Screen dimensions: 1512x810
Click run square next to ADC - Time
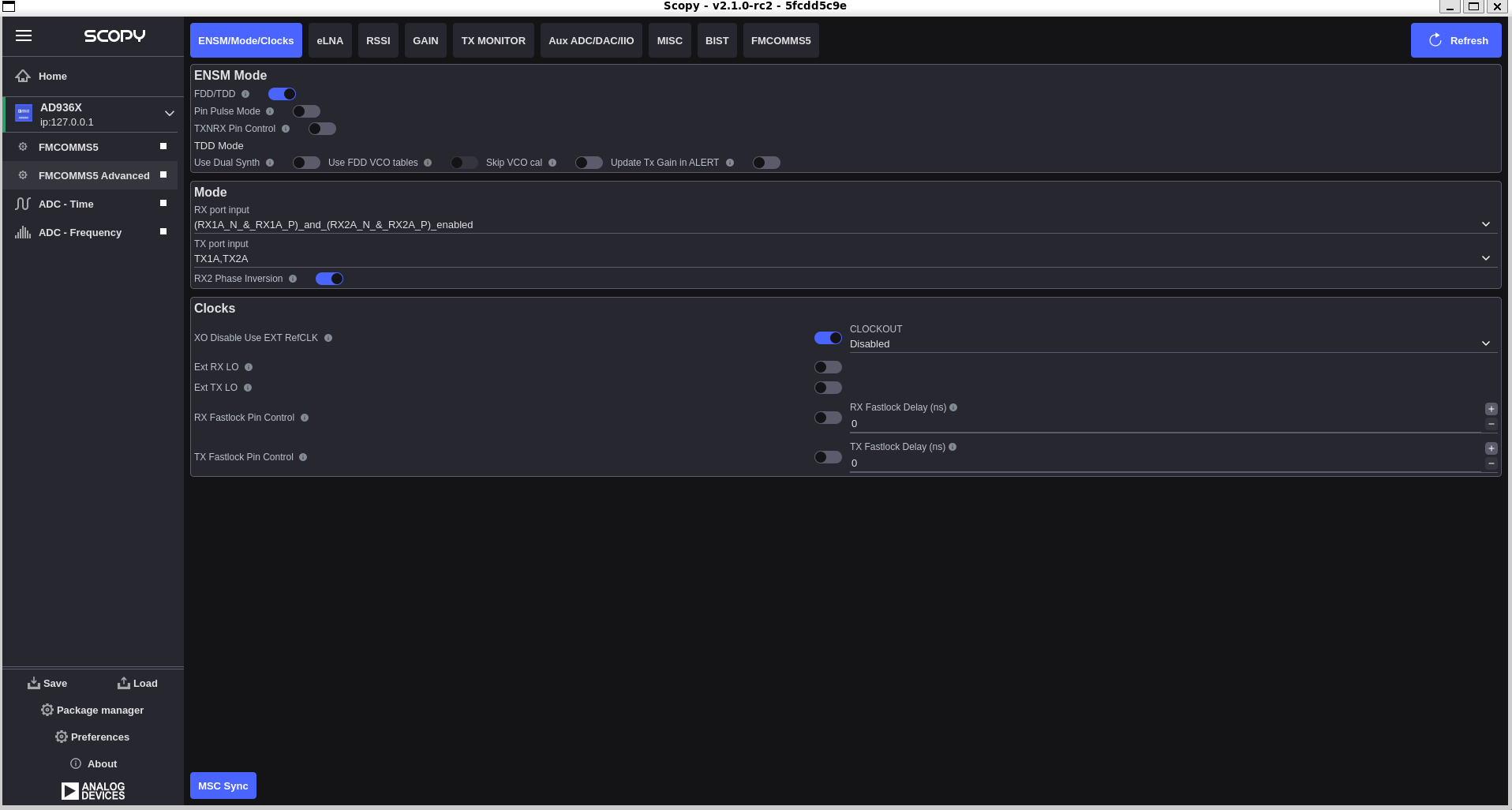pyautogui.click(x=163, y=203)
